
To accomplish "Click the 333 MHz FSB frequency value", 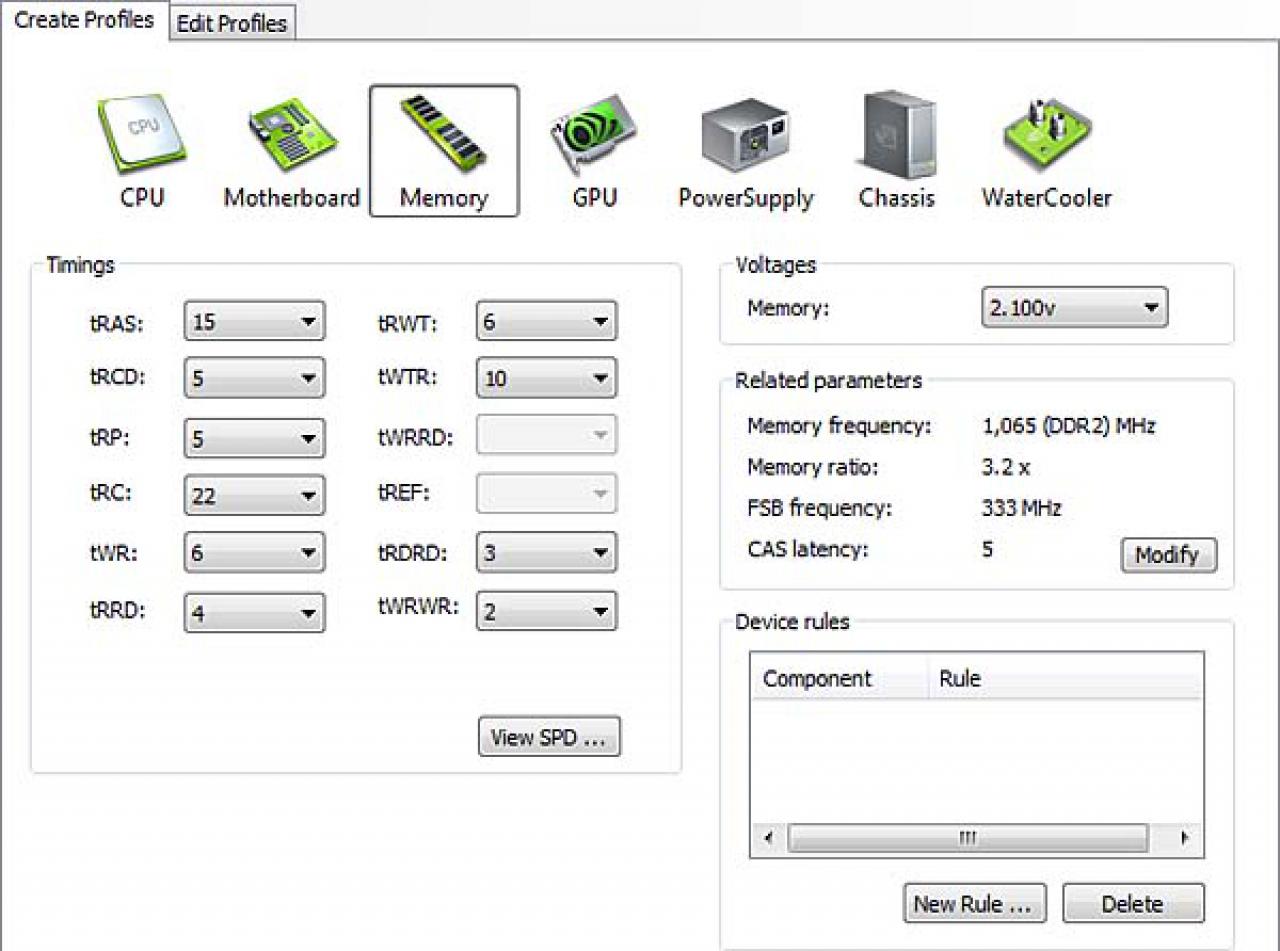I will [1022, 508].
